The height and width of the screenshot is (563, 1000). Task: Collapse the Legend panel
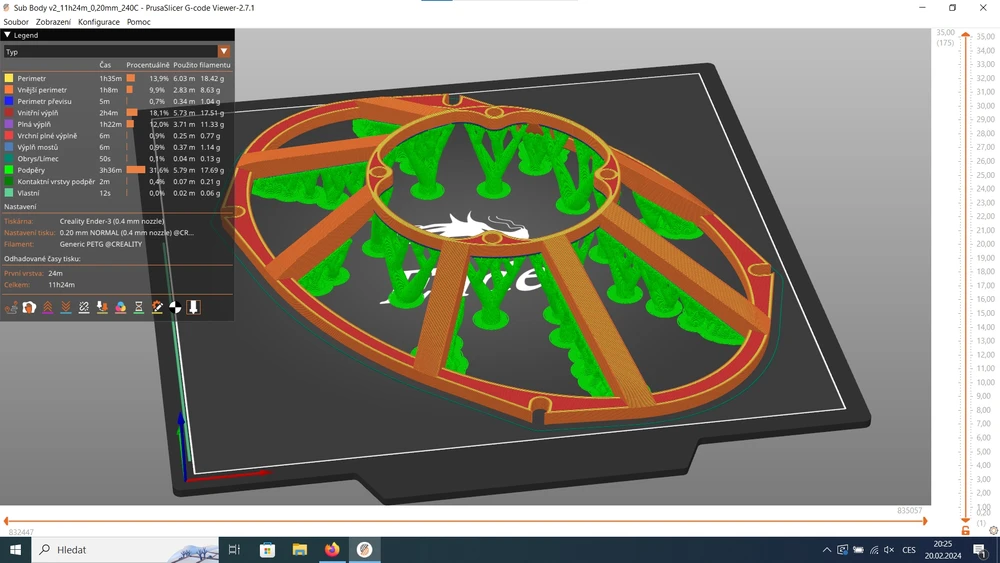8,35
